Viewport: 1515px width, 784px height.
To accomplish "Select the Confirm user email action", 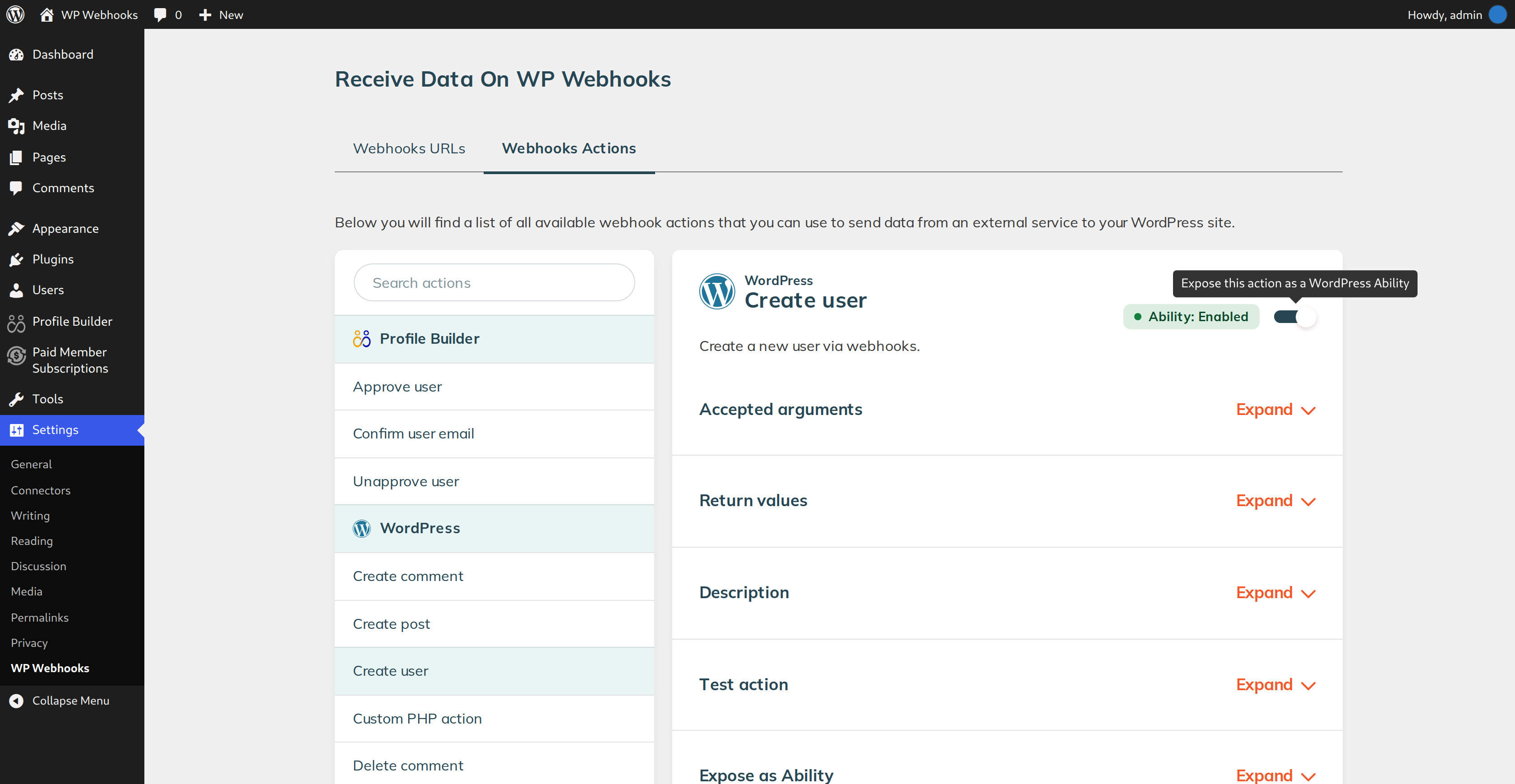I will pyautogui.click(x=494, y=434).
